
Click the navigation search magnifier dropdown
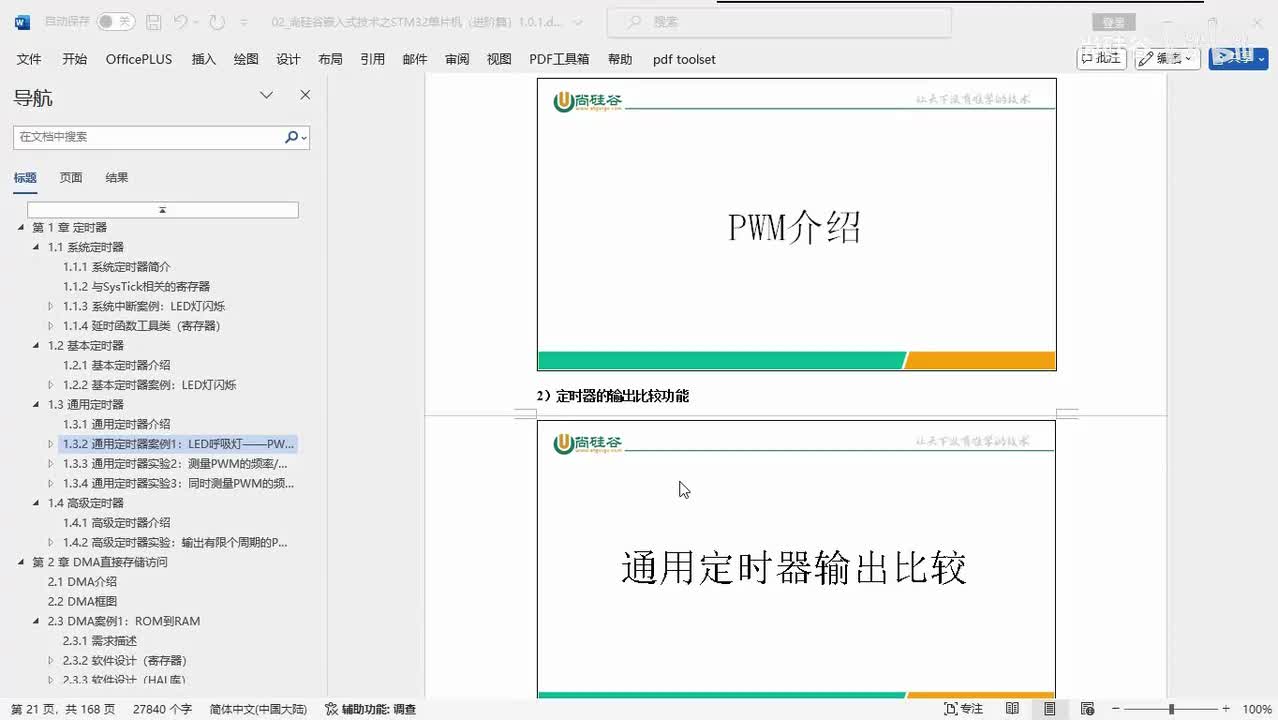coord(296,137)
